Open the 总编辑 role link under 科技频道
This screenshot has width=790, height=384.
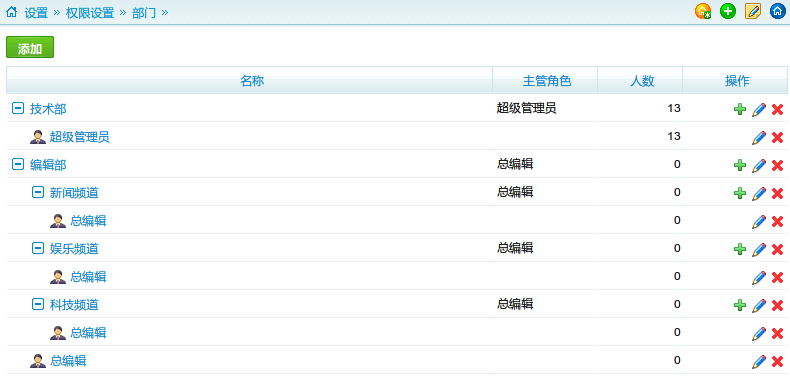(88, 333)
